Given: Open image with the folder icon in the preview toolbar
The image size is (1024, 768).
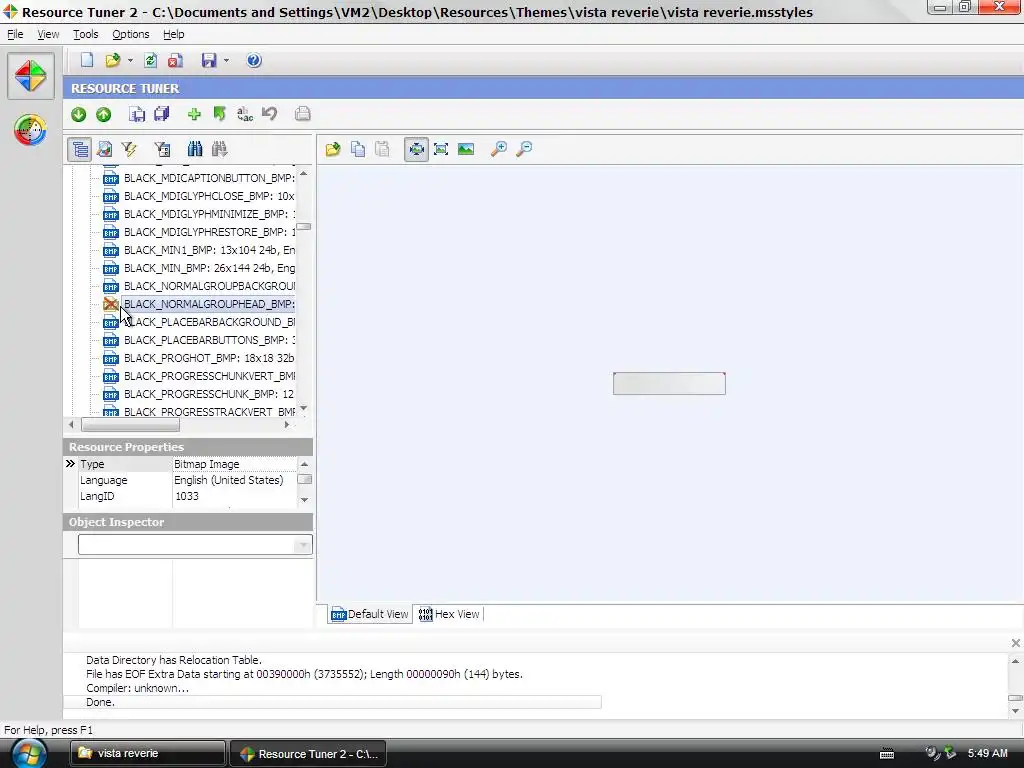Looking at the screenshot, I should coord(333,150).
